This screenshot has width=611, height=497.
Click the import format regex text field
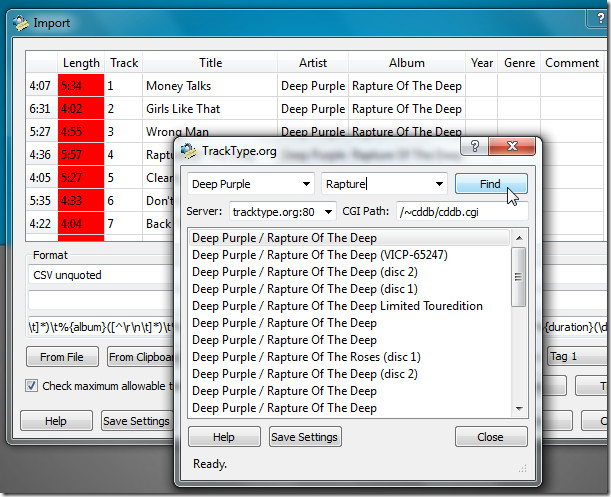pos(101,327)
